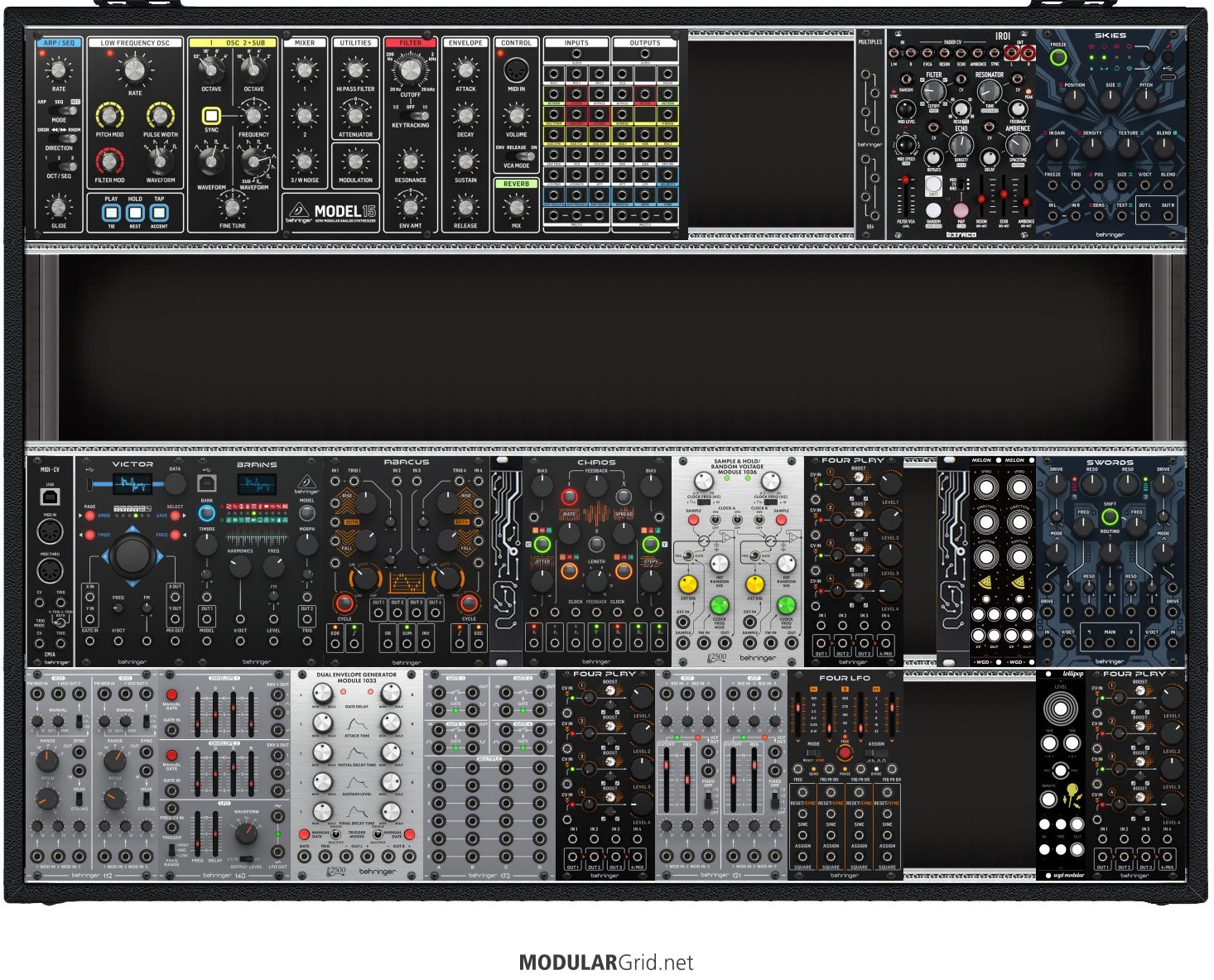Viewport: 1214px width, 980px height.
Task: Click the waveform display on Victor
Action: point(132,483)
